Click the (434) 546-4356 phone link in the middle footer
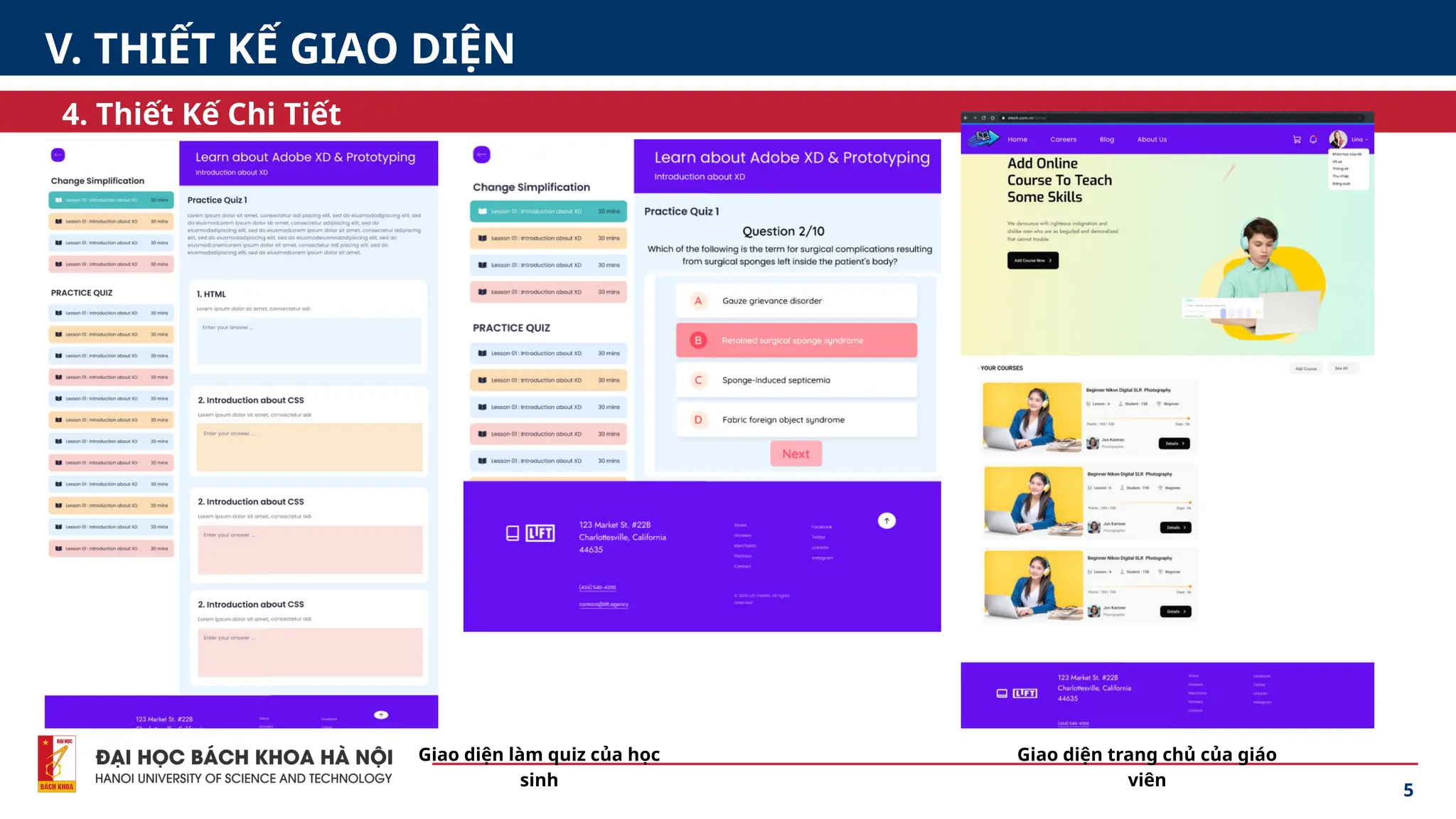This screenshot has width=1456, height=819. coord(597,587)
